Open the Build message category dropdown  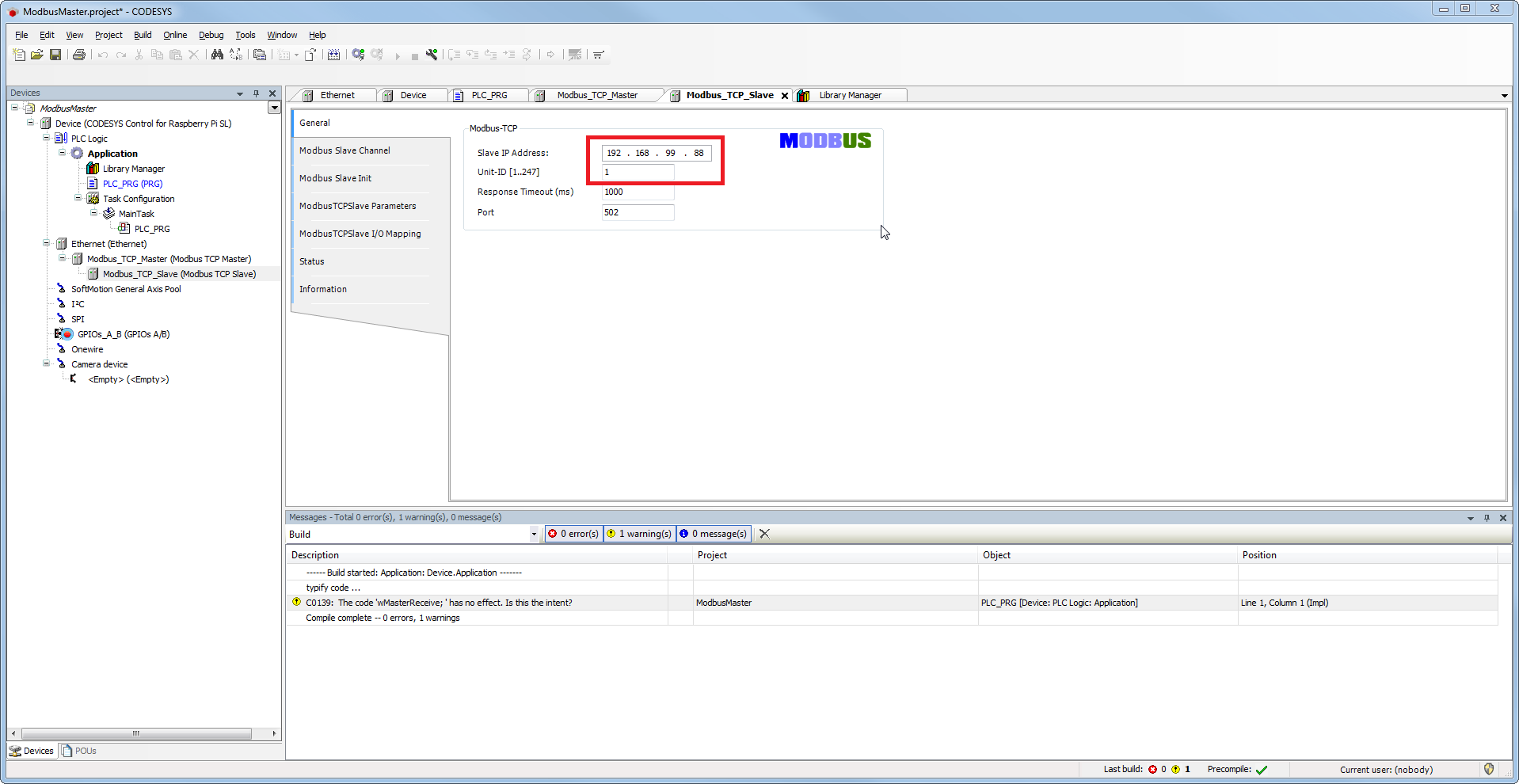click(x=534, y=535)
